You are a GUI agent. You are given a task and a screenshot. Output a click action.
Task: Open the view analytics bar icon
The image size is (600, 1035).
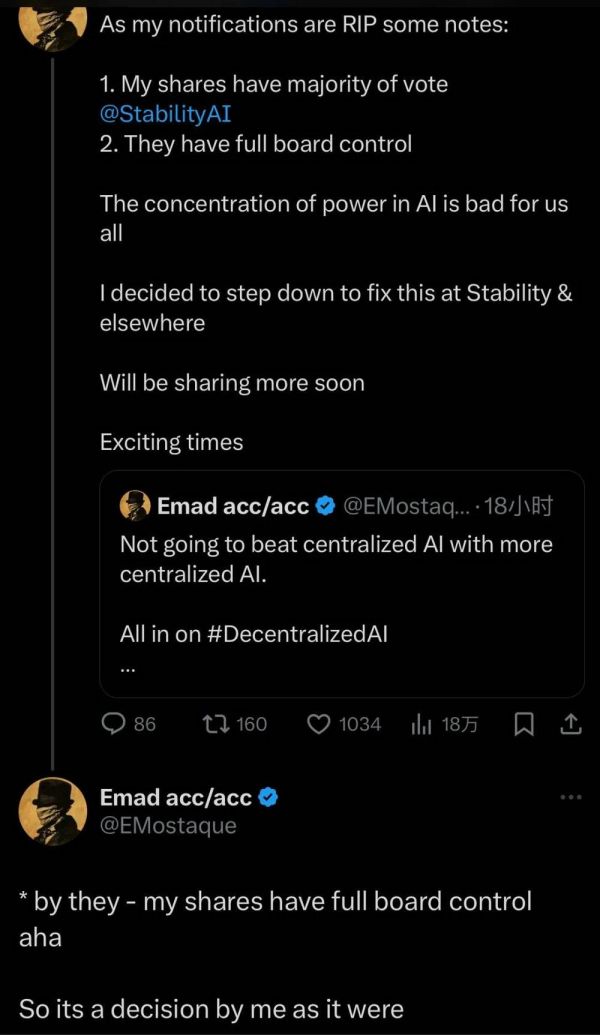(x=421, y=724)
